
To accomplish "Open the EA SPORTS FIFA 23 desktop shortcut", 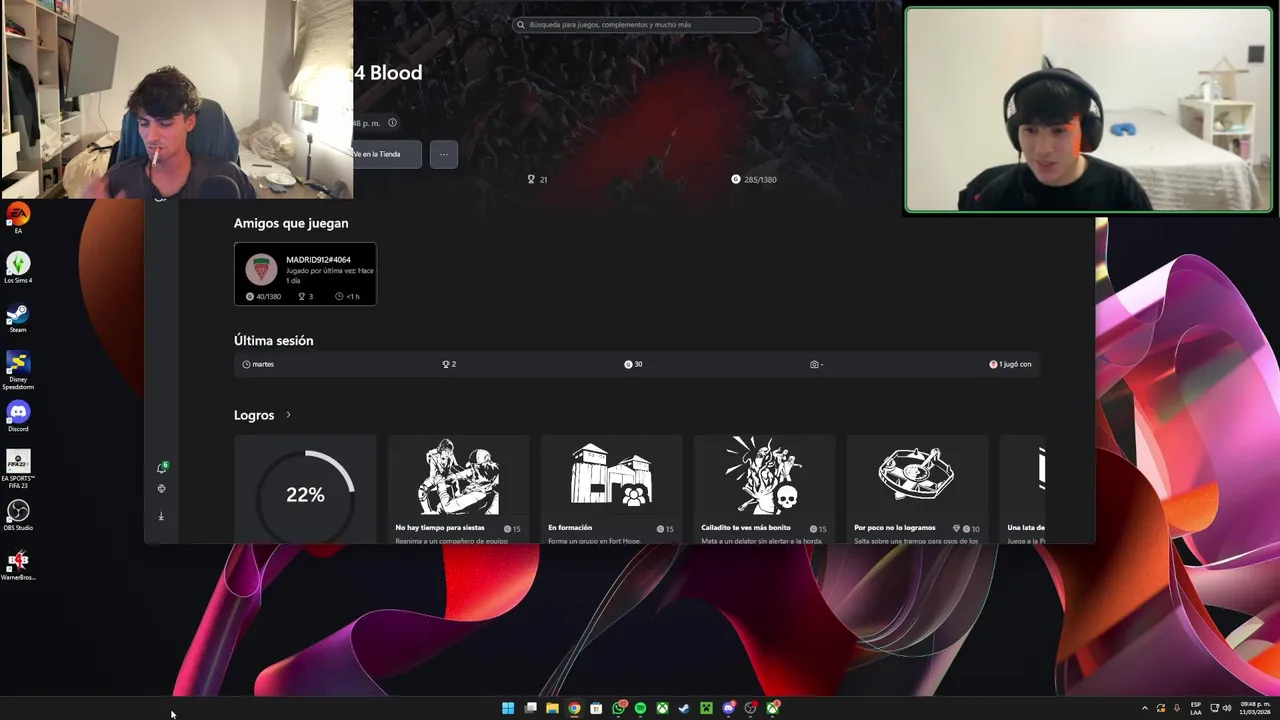I will tap(18, 468).
